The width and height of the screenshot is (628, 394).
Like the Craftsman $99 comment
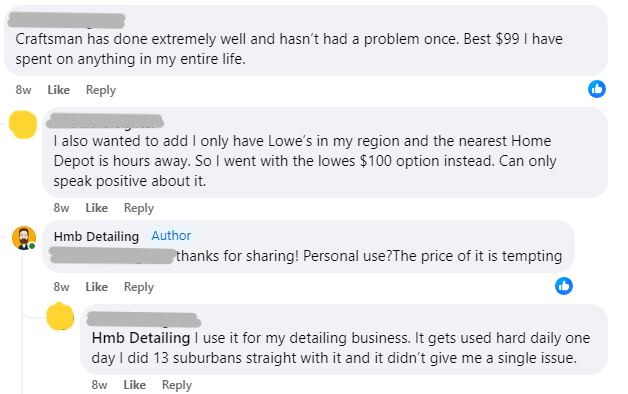coord(58,90)
